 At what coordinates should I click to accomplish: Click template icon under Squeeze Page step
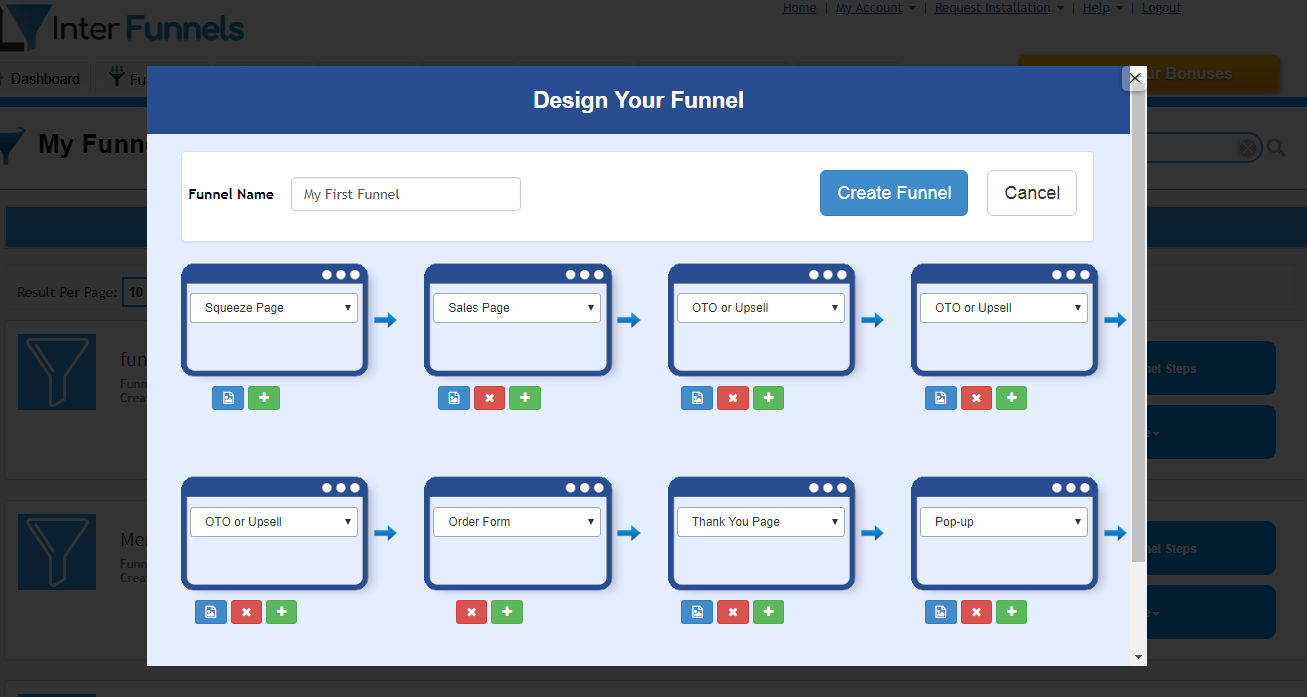[x=228, y=398]
